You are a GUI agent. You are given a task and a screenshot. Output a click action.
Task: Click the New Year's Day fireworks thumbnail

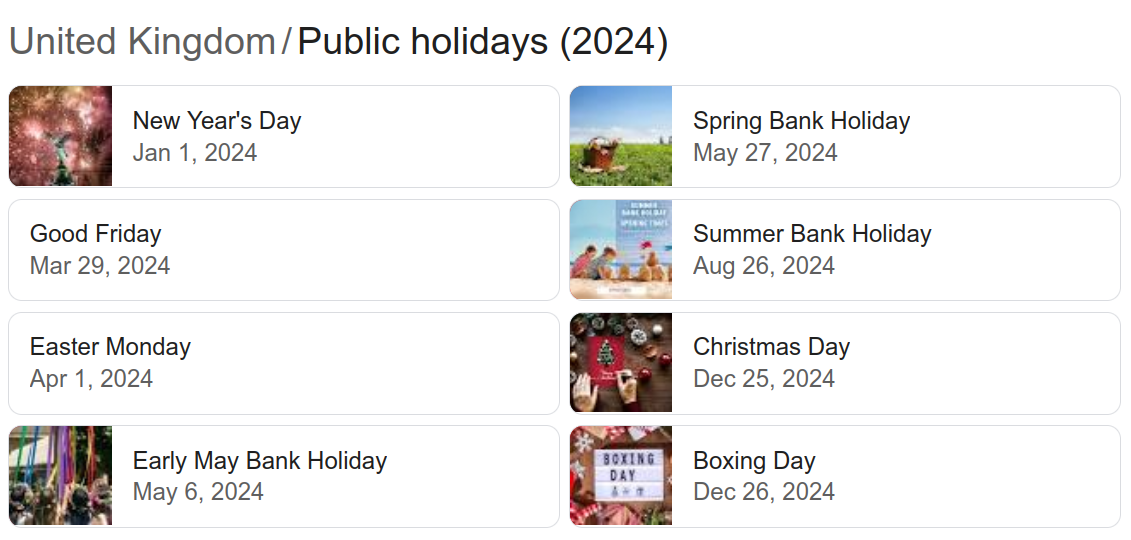click(60, 136)
